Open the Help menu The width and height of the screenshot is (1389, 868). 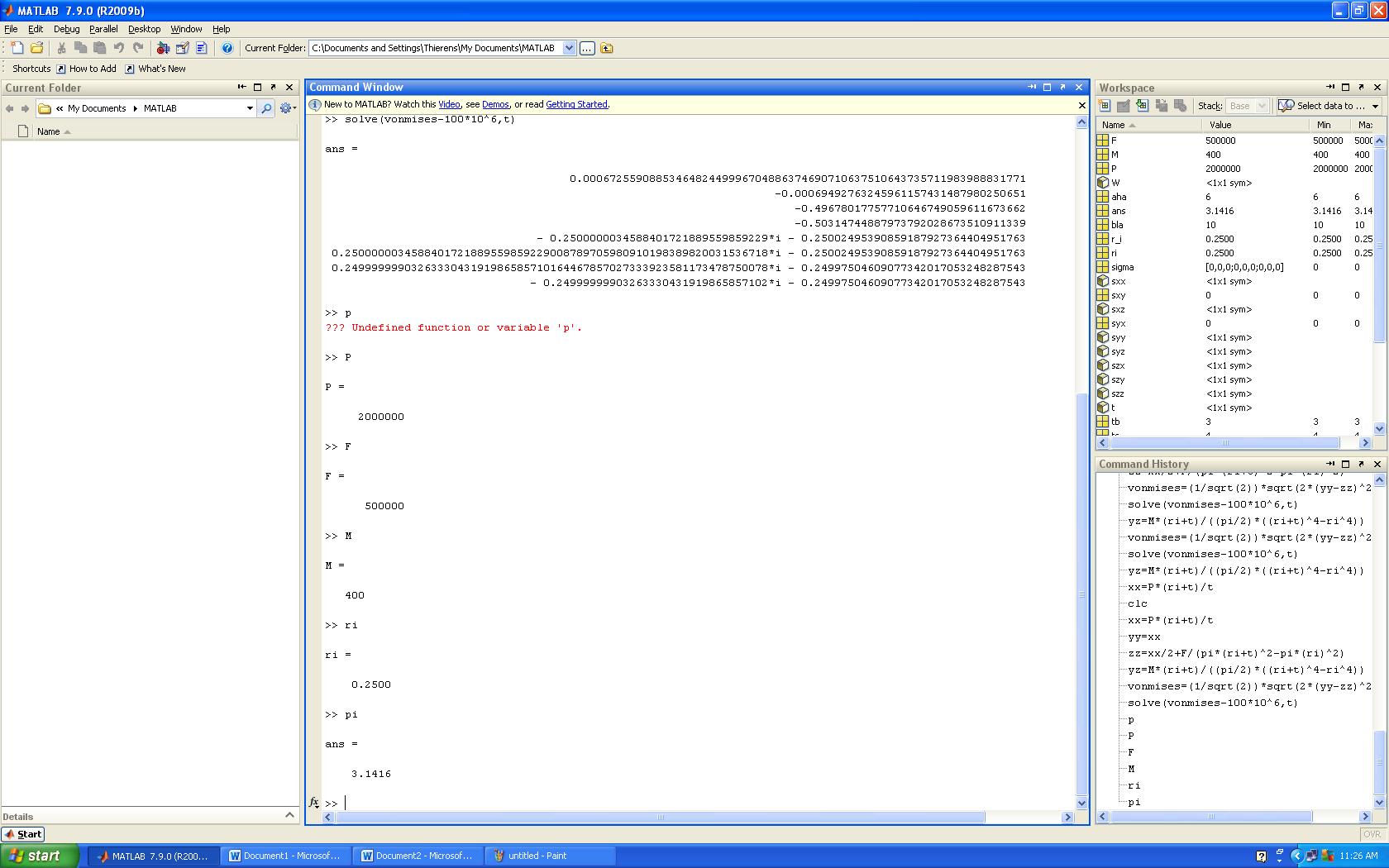click(221, 29)
